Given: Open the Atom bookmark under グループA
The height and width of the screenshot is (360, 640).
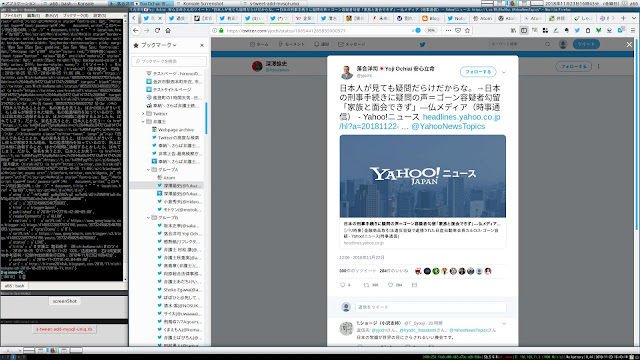Looking at the screenshot, I should coord(169,178).
